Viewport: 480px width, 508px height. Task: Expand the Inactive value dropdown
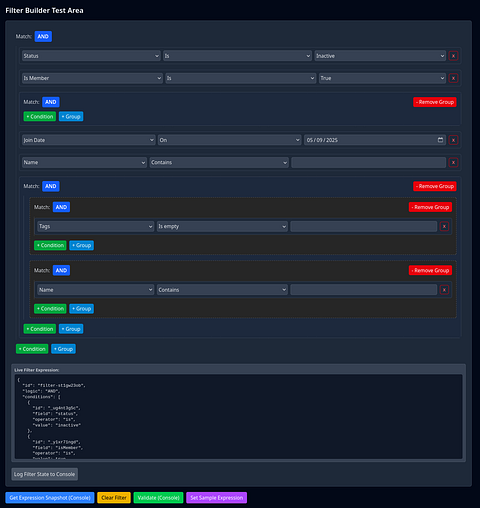click(x=380, y=56)
